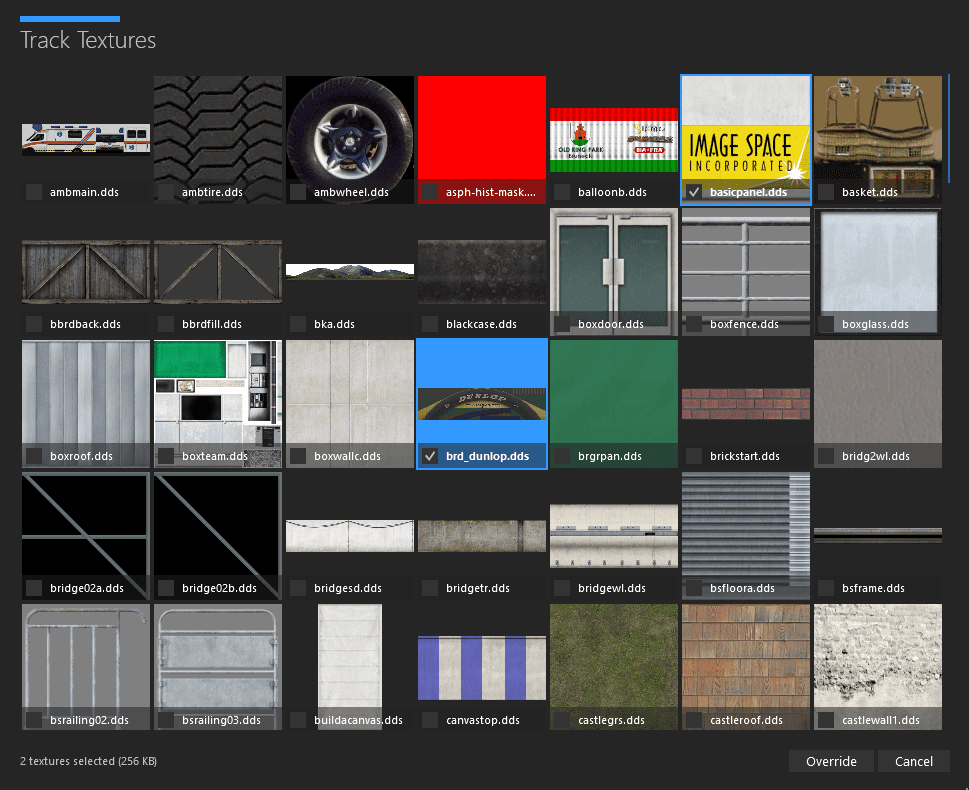The height and width of the screenshot is (790, 969).
Task: Enable the ambmain.dds checkbox
Action: click(x=34, y=192)
